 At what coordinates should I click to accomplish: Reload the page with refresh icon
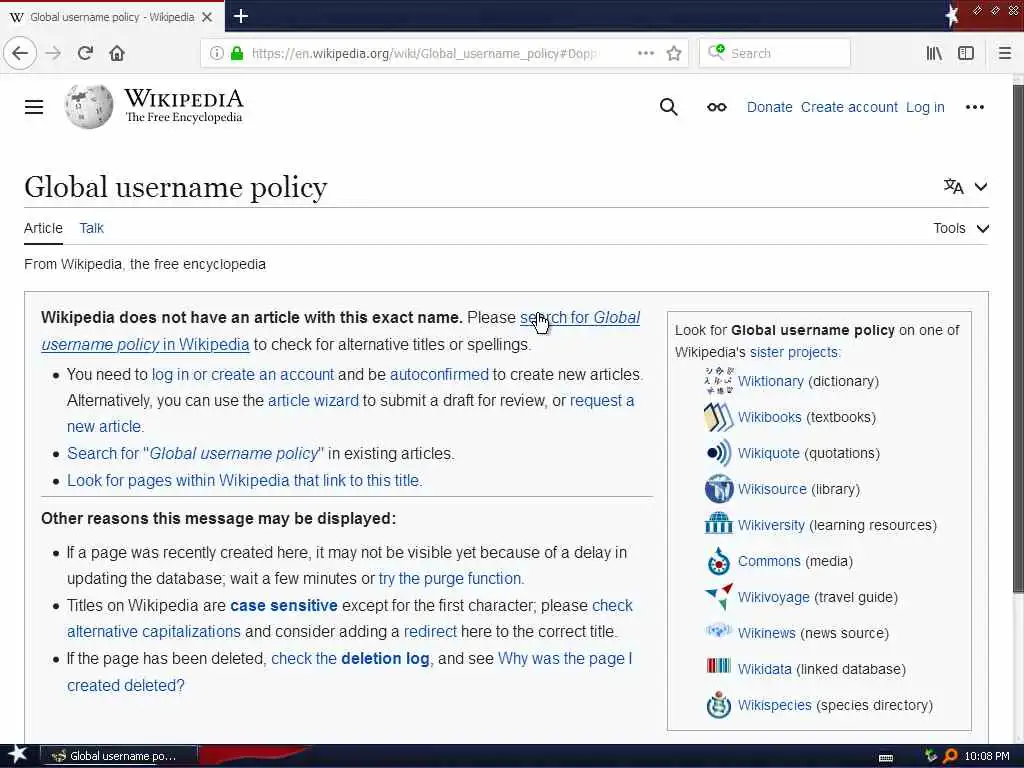click(85, 53)
